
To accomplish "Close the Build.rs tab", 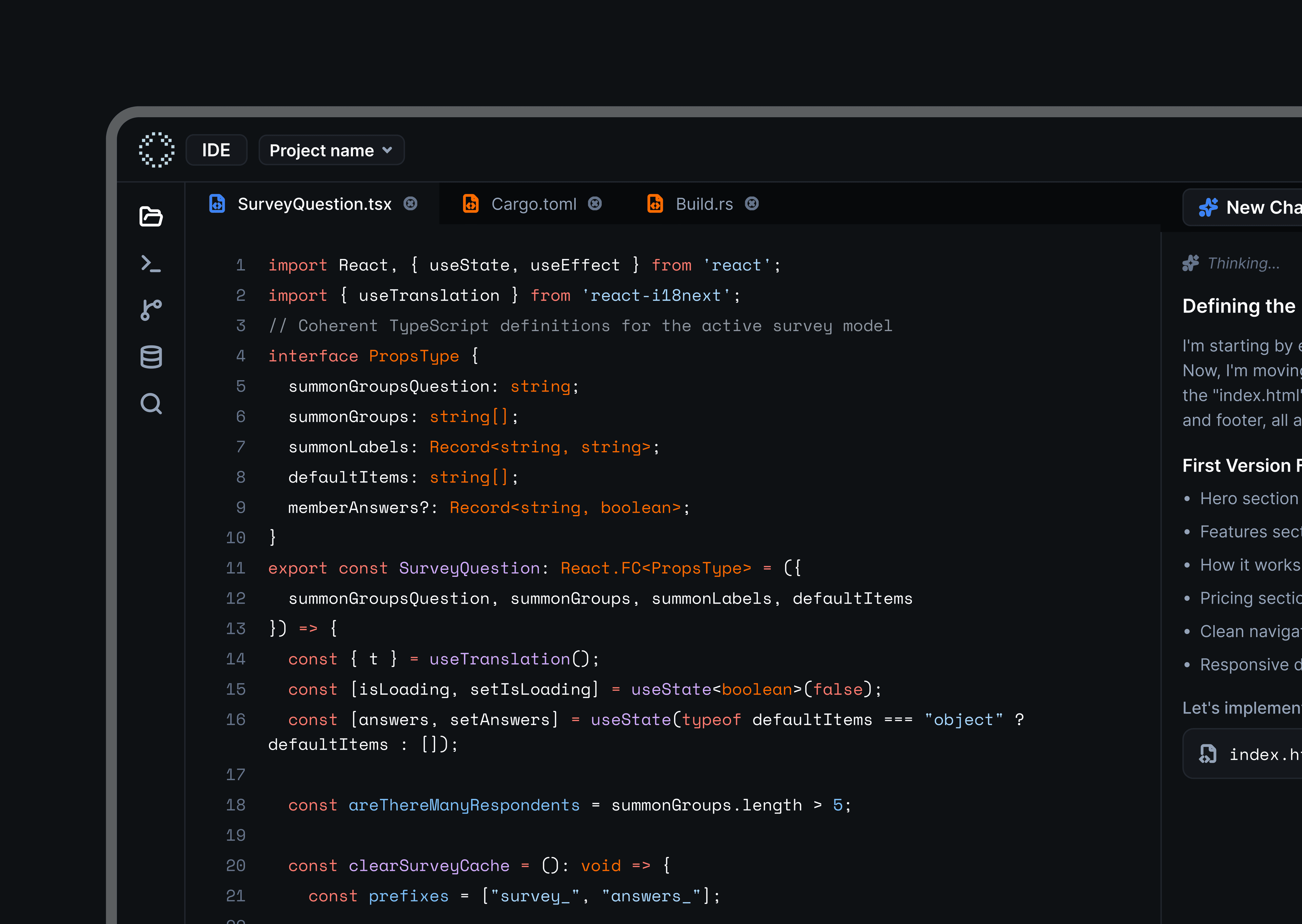I will pyautogui.click(x=752, y=204).
